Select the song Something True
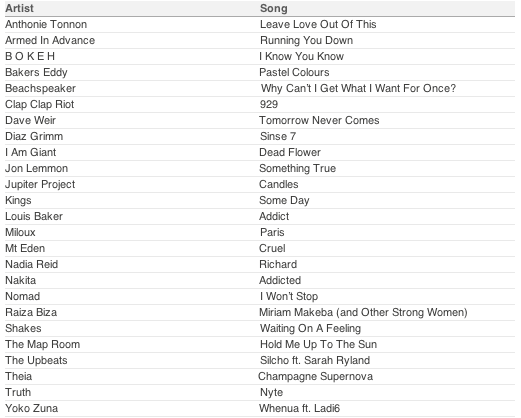Screen dimensions: 521x418 click(x=297, y=168)
